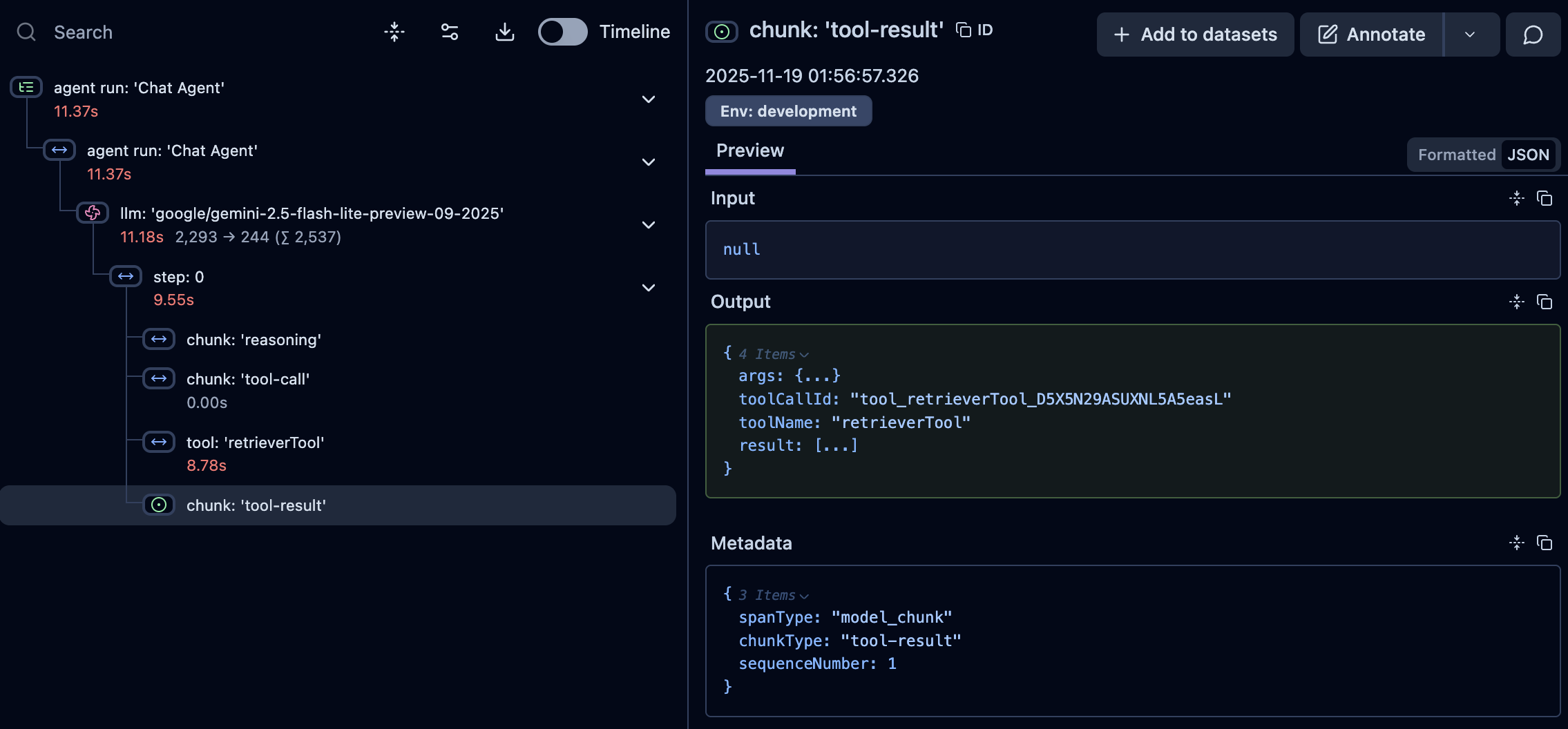The height and width of the screenshot is (729, 1568).
Task: Collapse the top 'Chat Agent' run row
Action: click(648, 99)
